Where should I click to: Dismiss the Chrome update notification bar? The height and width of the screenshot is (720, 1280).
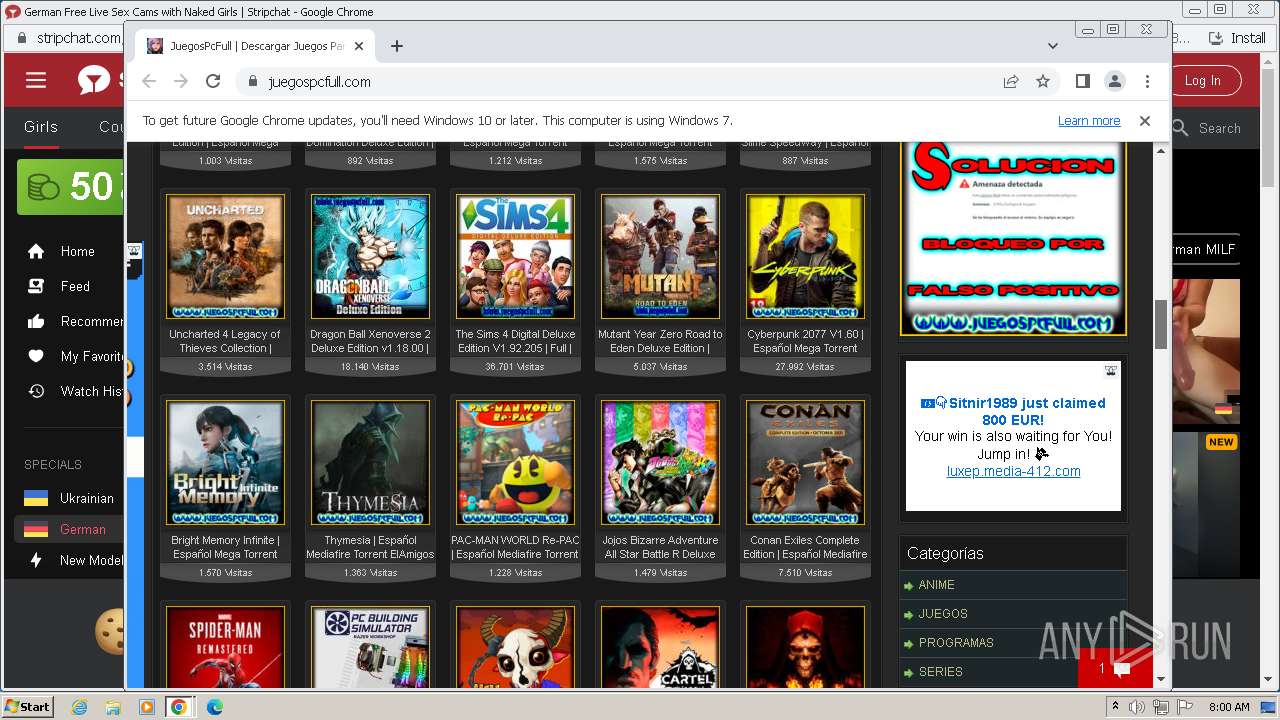click(1145, 120)
